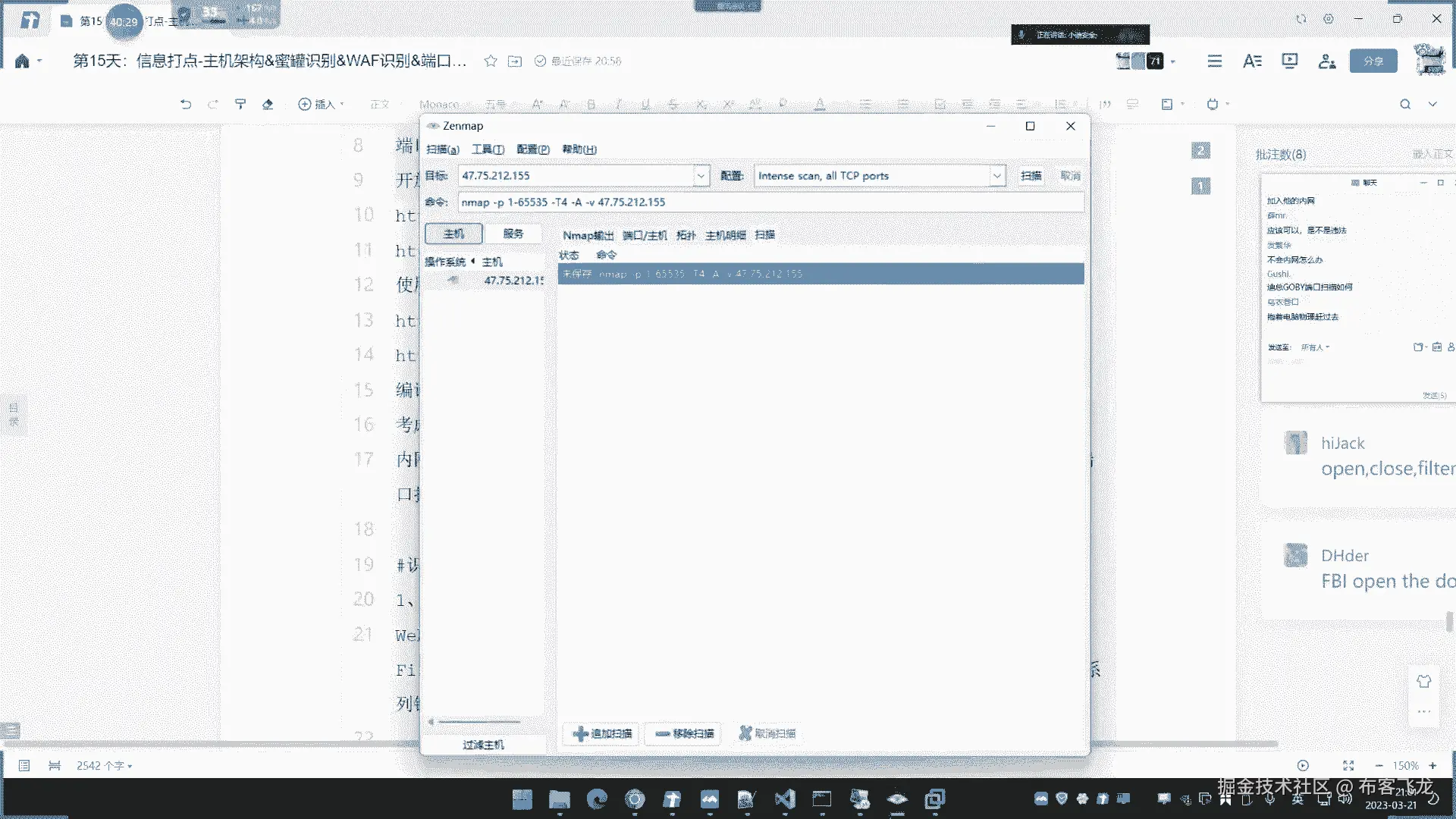Image resolution: width=1456 pixels, height=819 pixels.
Task: Select 主机 hosts view toggle
Action: point(453,234)
